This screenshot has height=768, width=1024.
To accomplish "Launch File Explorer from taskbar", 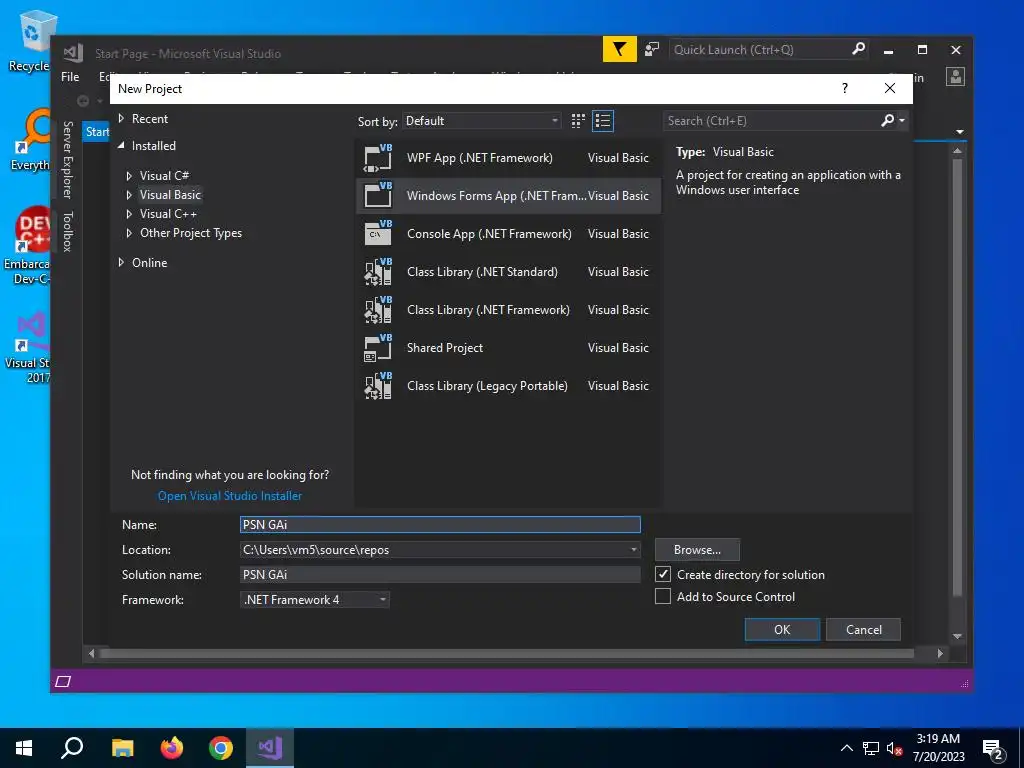I will (122, 748).
